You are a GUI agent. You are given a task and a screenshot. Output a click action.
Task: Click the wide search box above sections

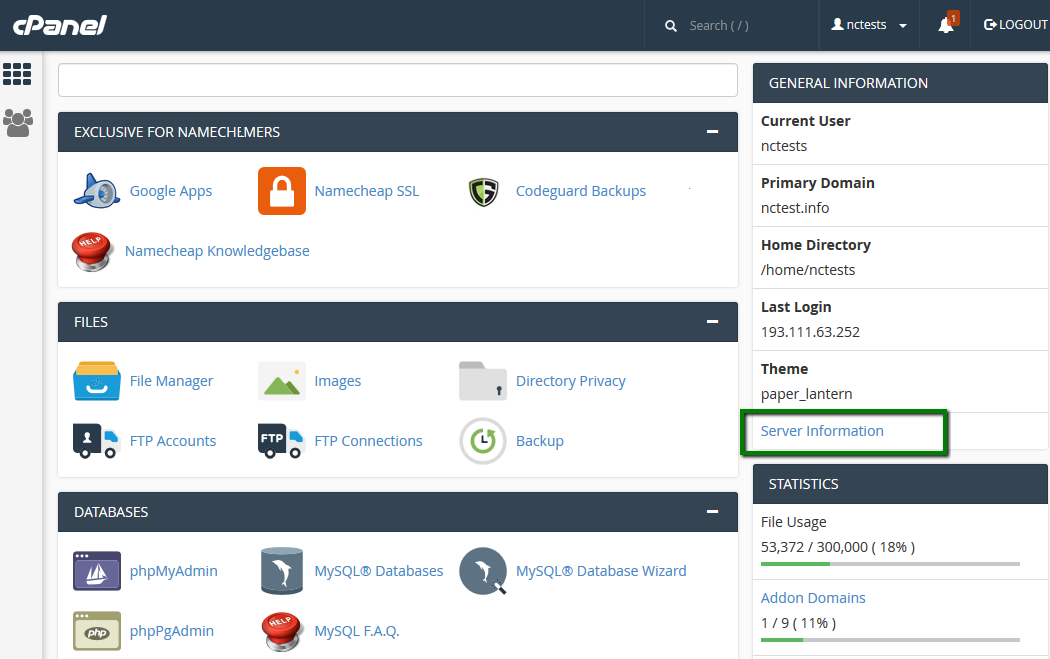398,80
